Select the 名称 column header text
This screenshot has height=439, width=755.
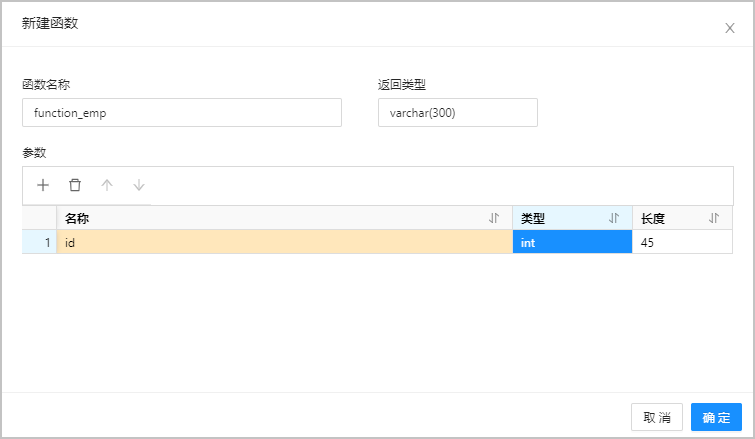click(77, 219)
